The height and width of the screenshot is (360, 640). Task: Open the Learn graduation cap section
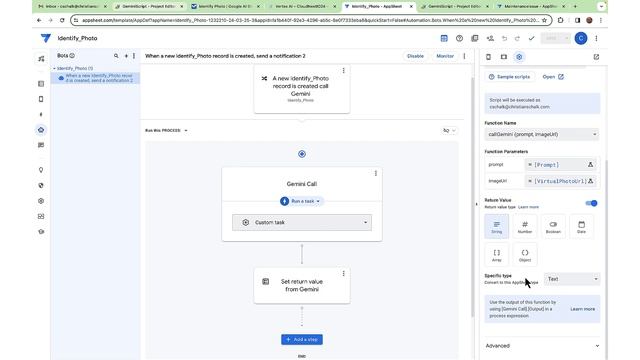pyautogui.click(x=41, y=231)
